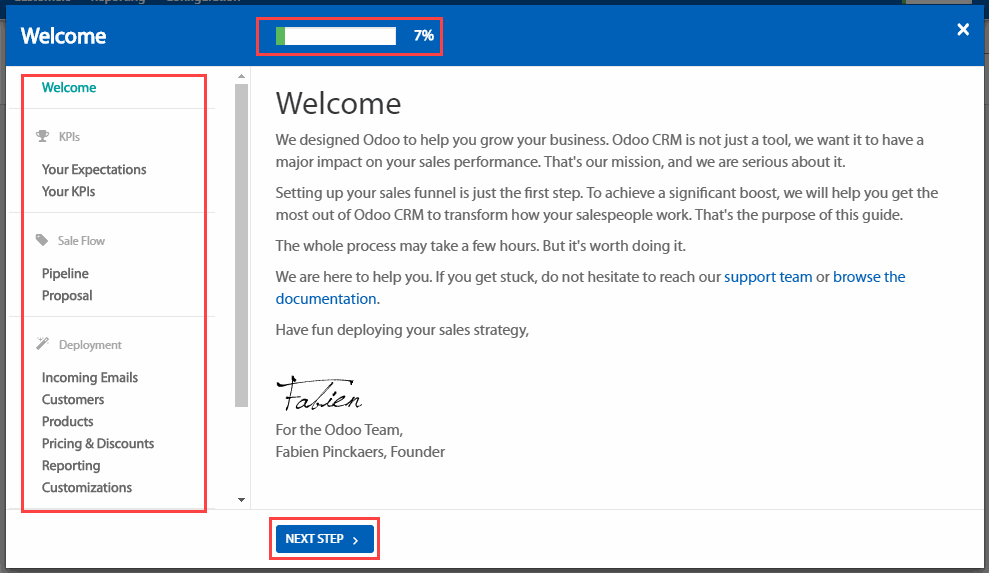Image resolution: width=989 pixels, height=573 pixels.
Task: Open the support team link
Action: (x=768, y=277)
